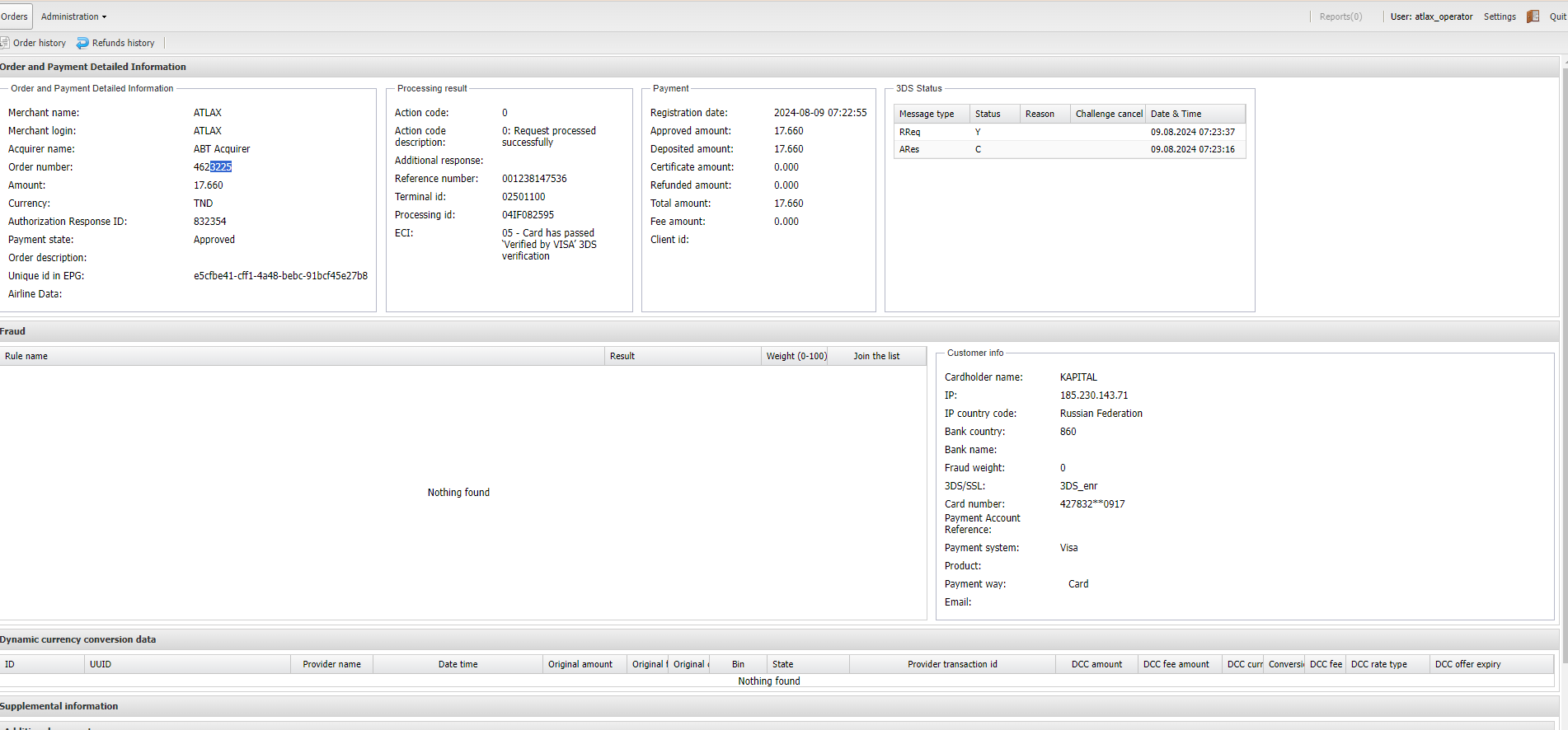Screen dimensions: 1568x730
Task: Click the door icon beside Quit
Action: point(1533,16)
